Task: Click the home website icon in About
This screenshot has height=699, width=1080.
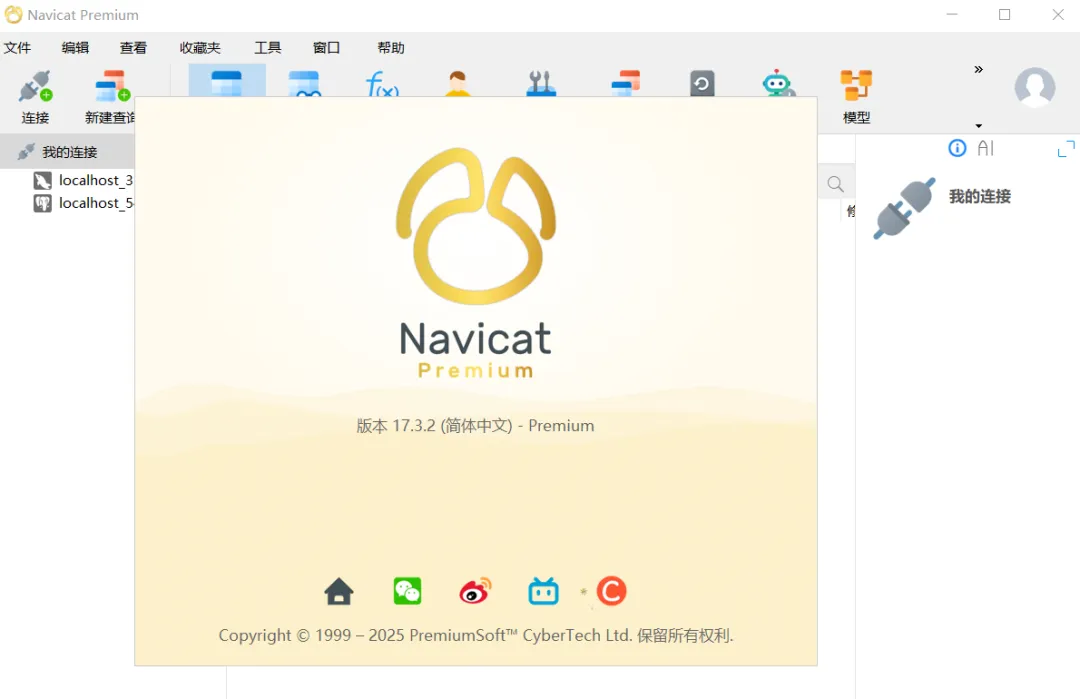Action: [x=339, y=592]
